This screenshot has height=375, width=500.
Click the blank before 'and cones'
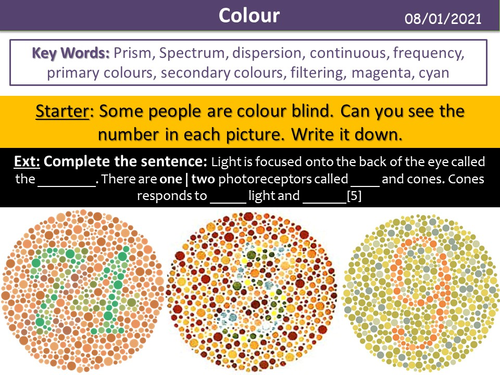click(365, 183)
